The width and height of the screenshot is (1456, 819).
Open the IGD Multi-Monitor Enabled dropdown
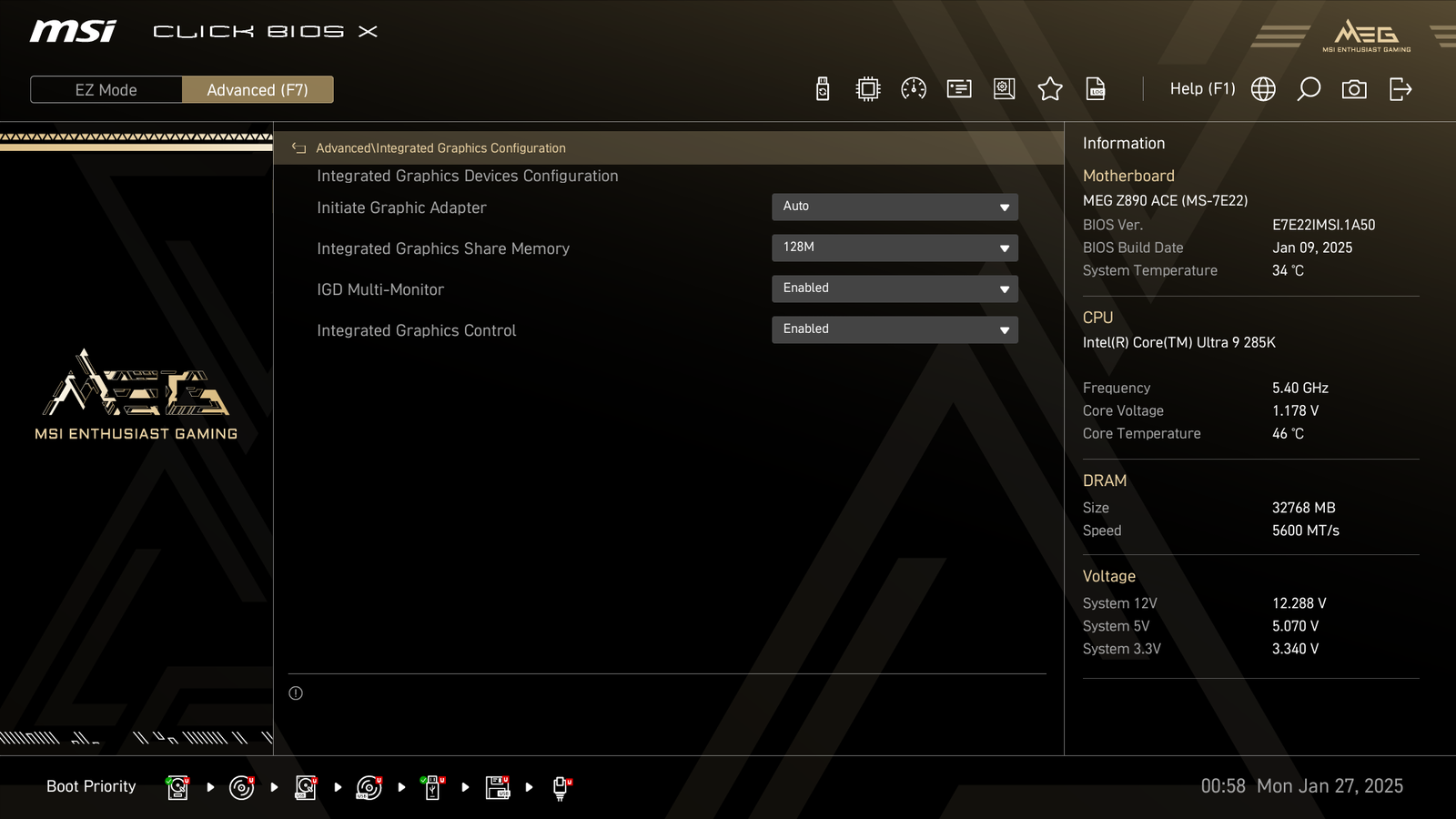(895, 288)
